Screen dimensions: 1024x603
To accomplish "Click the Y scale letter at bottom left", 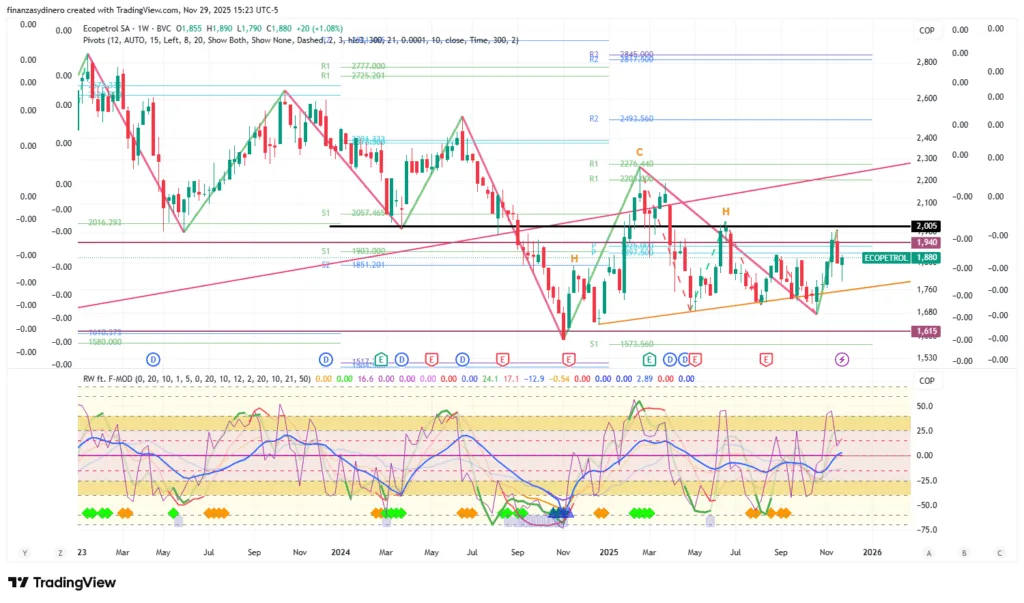I will [x=25, y=552].
